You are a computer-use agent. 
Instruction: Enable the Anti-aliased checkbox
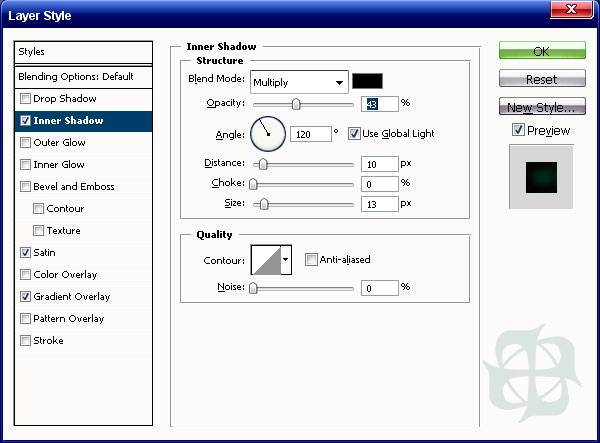pos(311,260)
